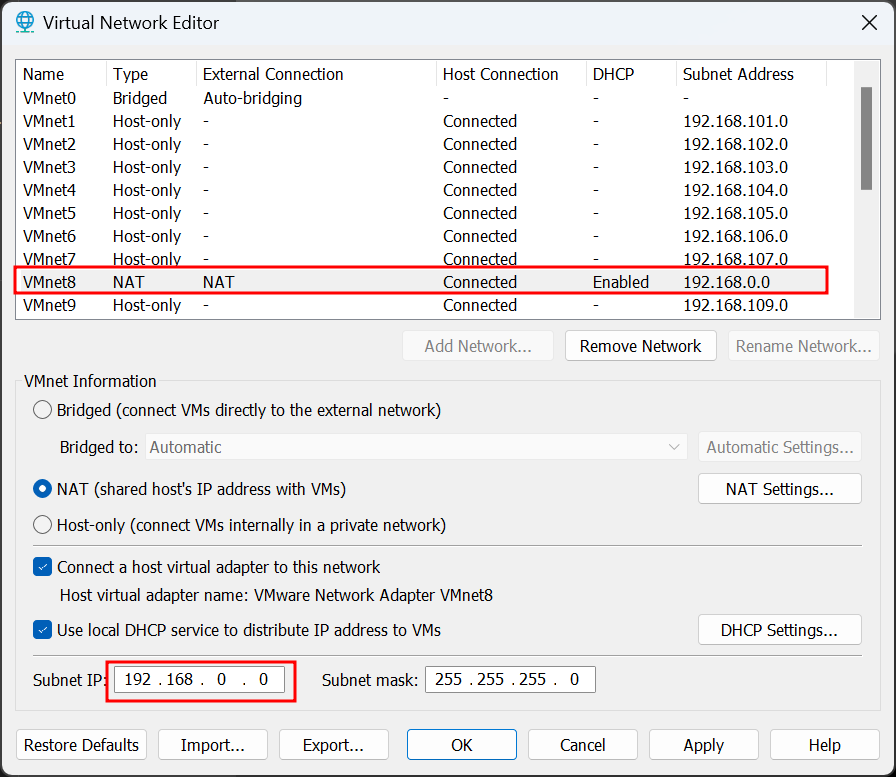
Task: Open Help for the editor
Action: coord(825,745)
